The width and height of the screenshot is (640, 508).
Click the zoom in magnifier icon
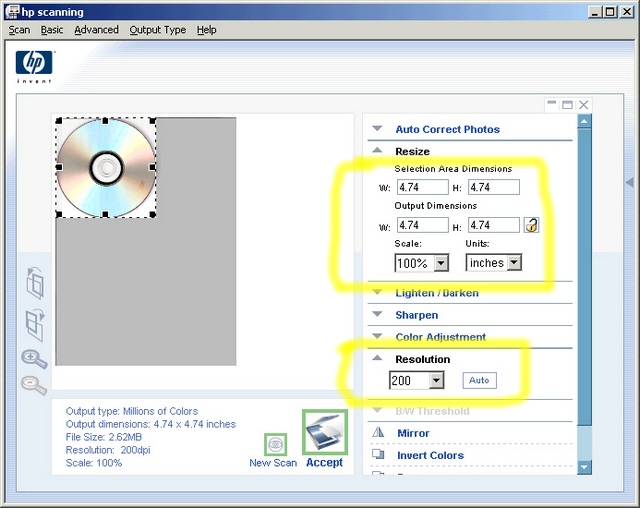(x=34, y=359)
